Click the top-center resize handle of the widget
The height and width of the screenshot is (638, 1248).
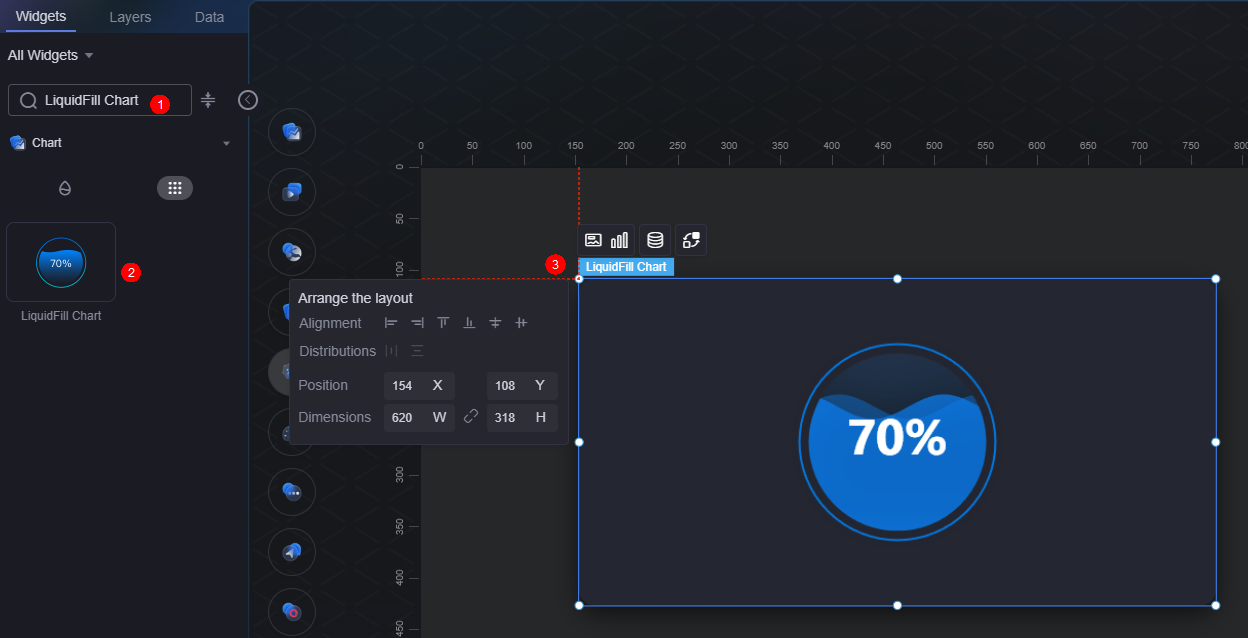click(897, 279)
